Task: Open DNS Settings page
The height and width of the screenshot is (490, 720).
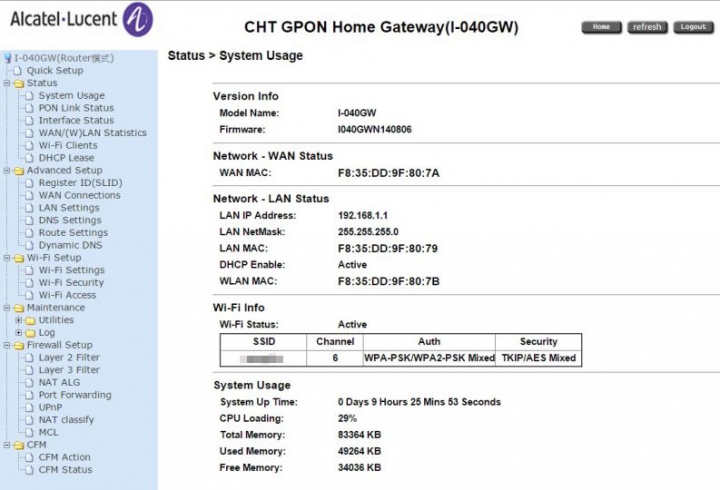Action: pos(70,220)
